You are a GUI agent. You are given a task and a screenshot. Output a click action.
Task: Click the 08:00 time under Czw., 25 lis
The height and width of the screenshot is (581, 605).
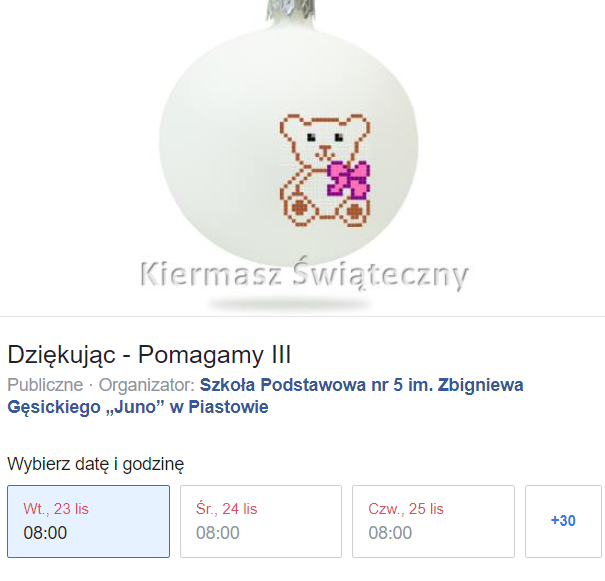coord(390,533)
